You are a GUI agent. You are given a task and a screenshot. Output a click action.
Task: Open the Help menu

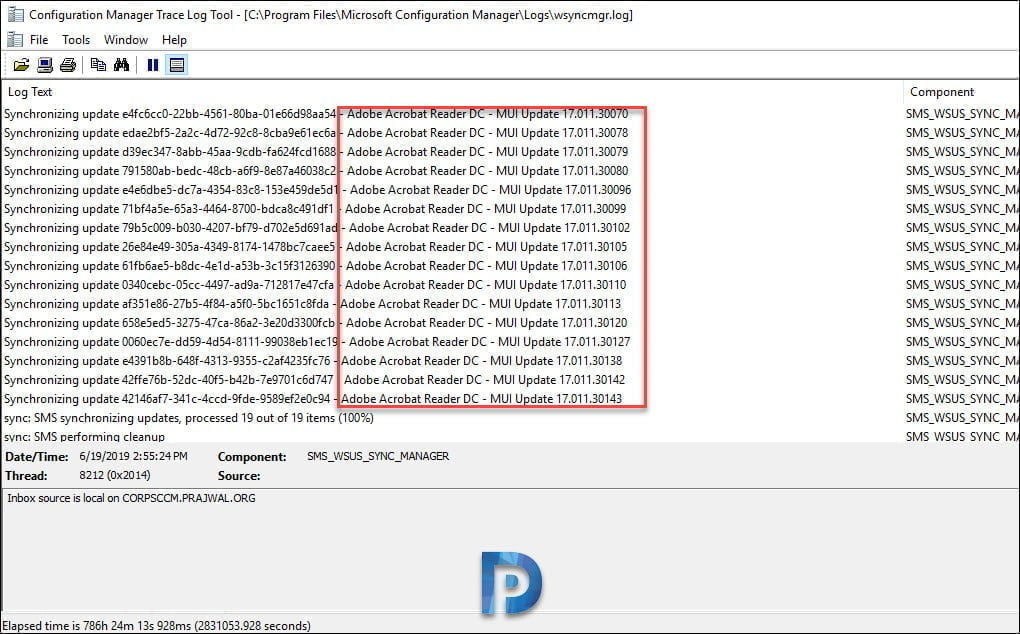[x=174, y=40]
